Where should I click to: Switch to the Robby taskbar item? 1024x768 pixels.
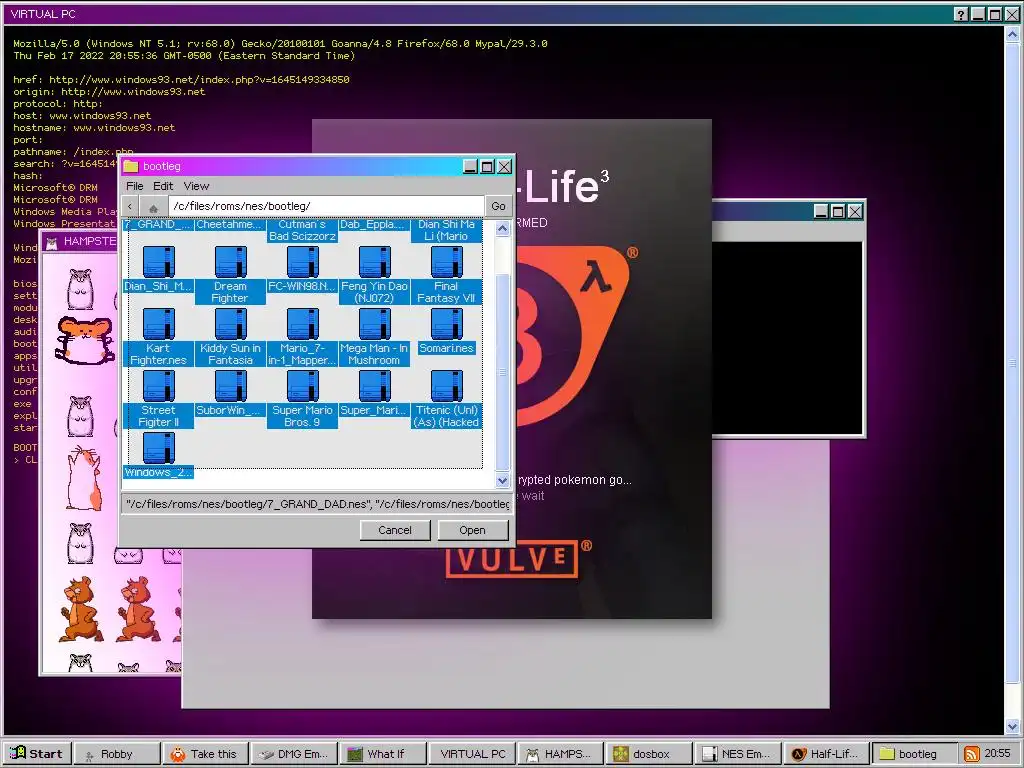(117, 754)
